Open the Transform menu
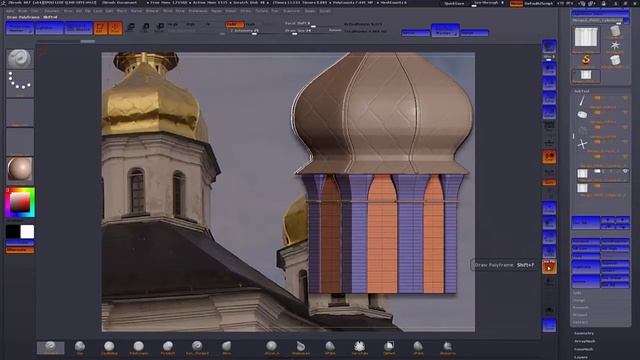 click(x=291, y=11)
